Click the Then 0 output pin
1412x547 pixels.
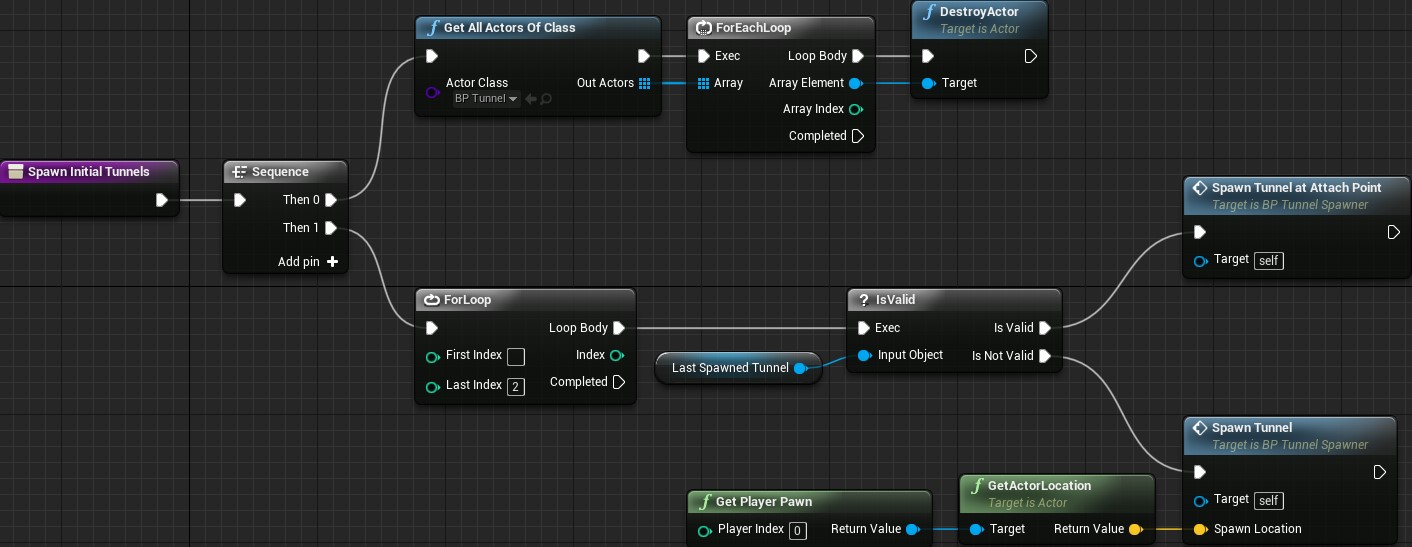tap(330, 200)
